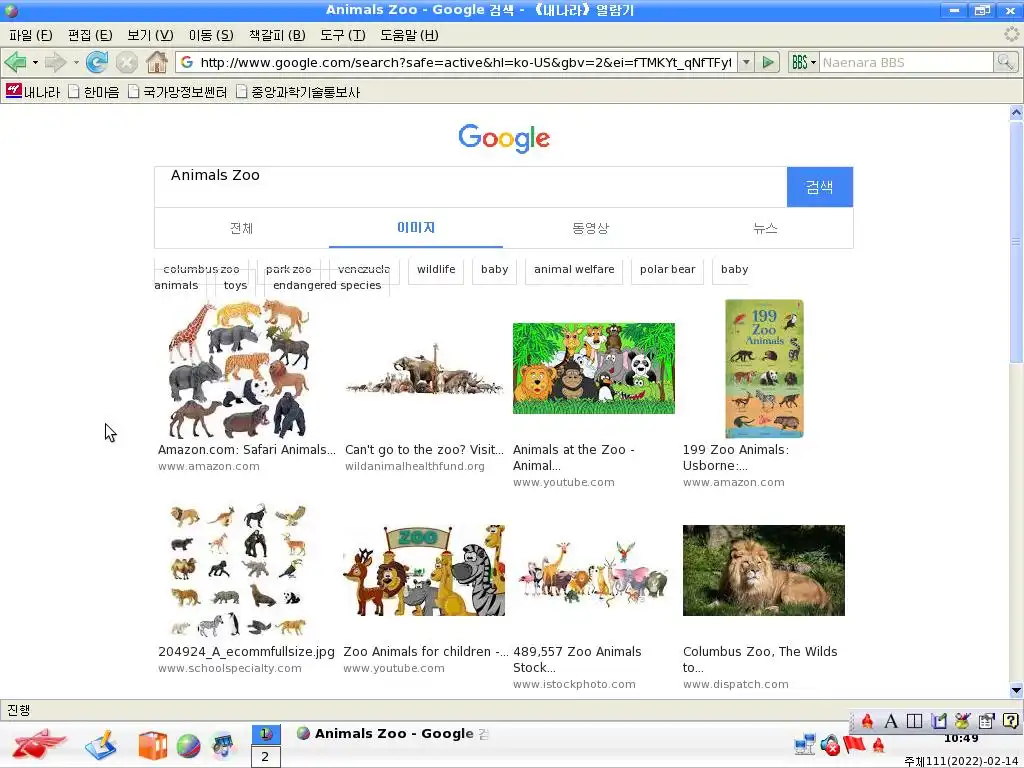Image resolution: width=1024 pixels, height=768 pixels.
Task: Open the Columbus Zoo lion photo thumbnail
Action: [763, 570]
